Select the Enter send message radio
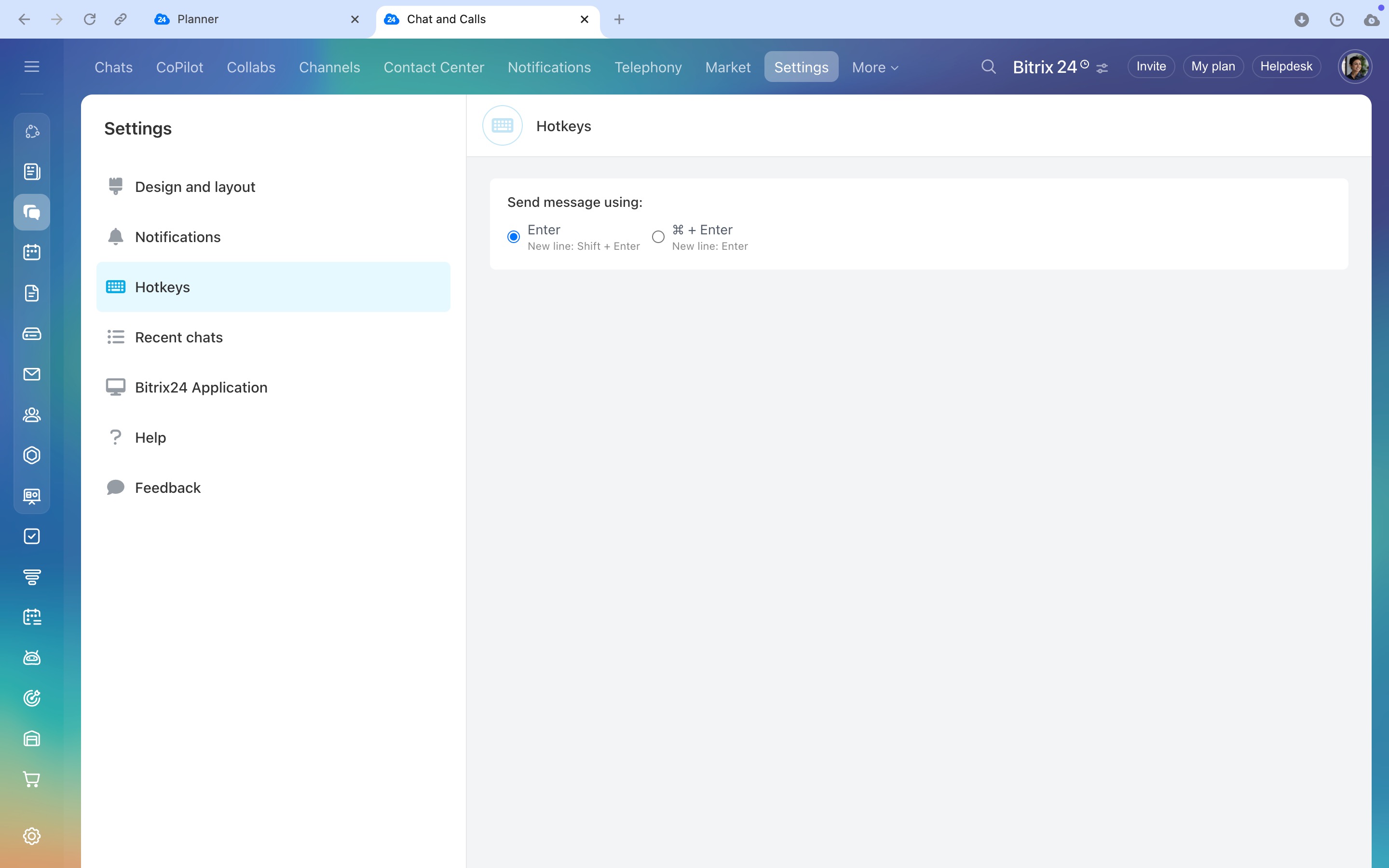The image size is (1389, 868). 514,236
